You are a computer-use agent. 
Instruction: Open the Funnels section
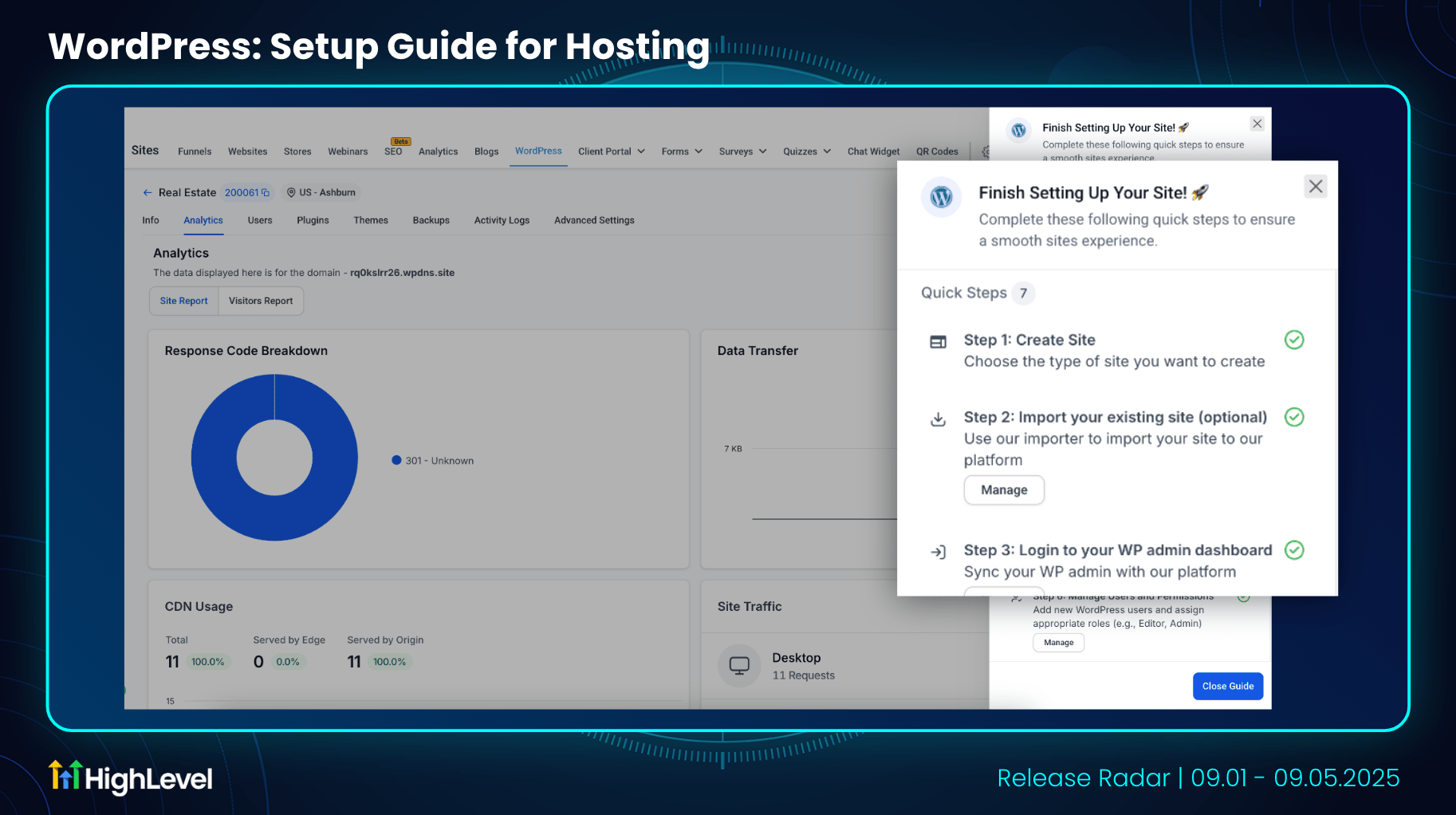pyautogui.click(x=195, y=152)
